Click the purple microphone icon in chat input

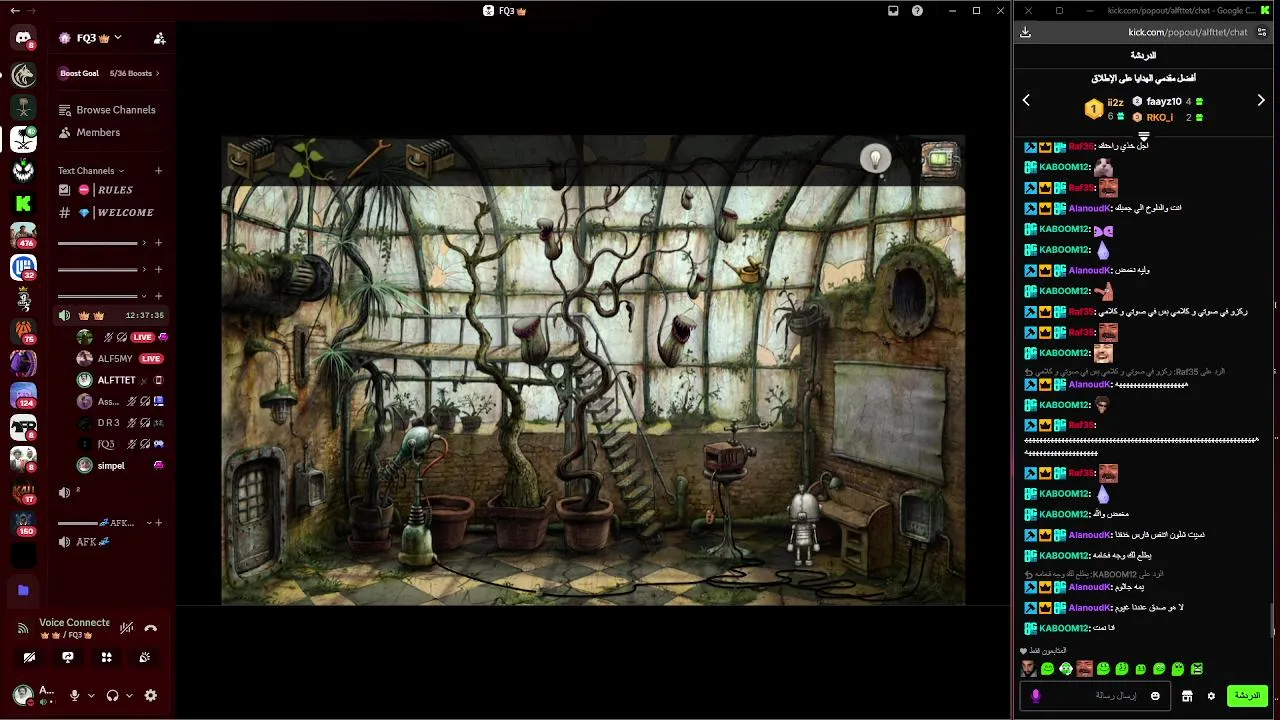tap(1035, 696)
